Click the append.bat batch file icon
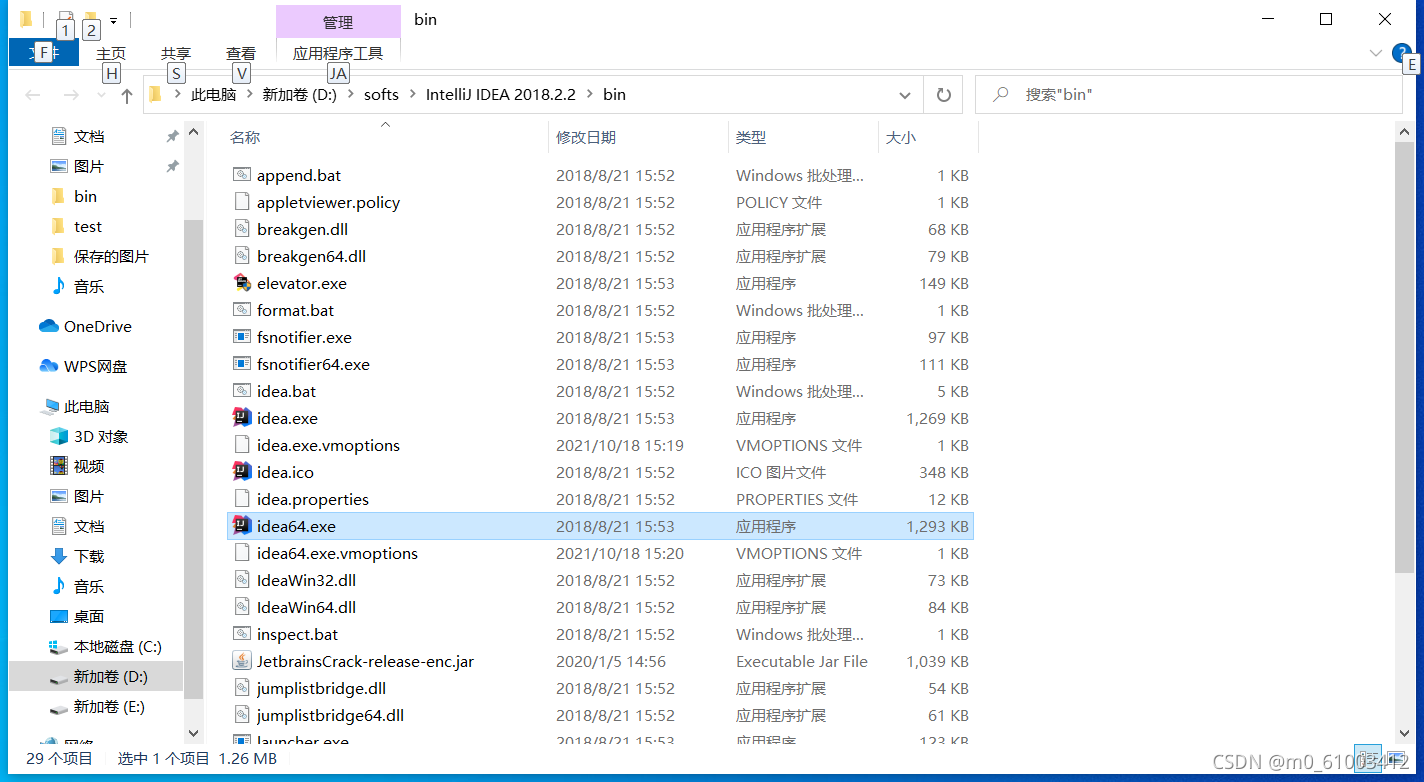The image size is (1424, 782). (x=241, y=175)
